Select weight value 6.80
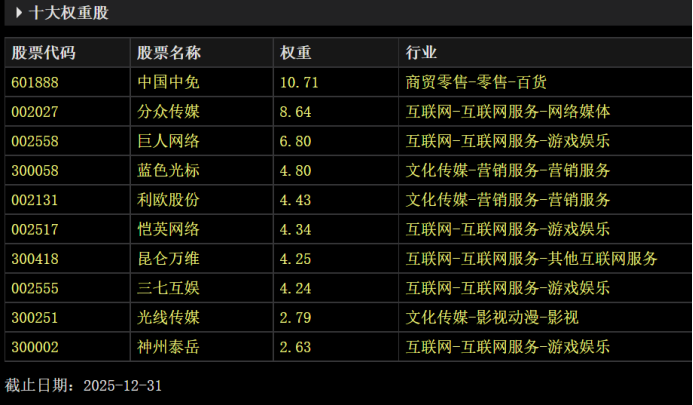This screenshot has width=693, height=405. pos(295,141)
